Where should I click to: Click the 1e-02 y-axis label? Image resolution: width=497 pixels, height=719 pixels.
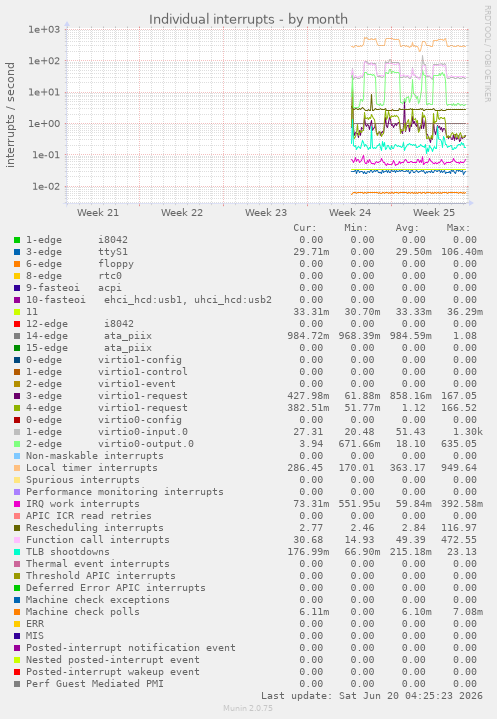tap(46, 186)
